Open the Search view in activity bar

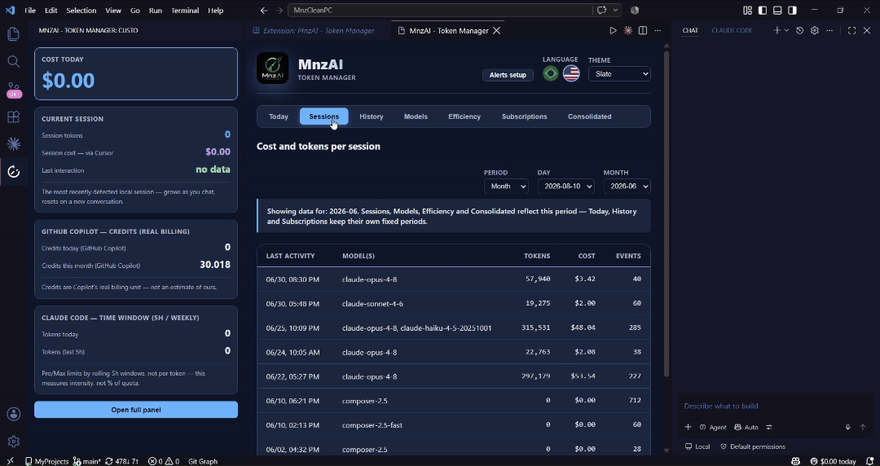click(13, 62)
